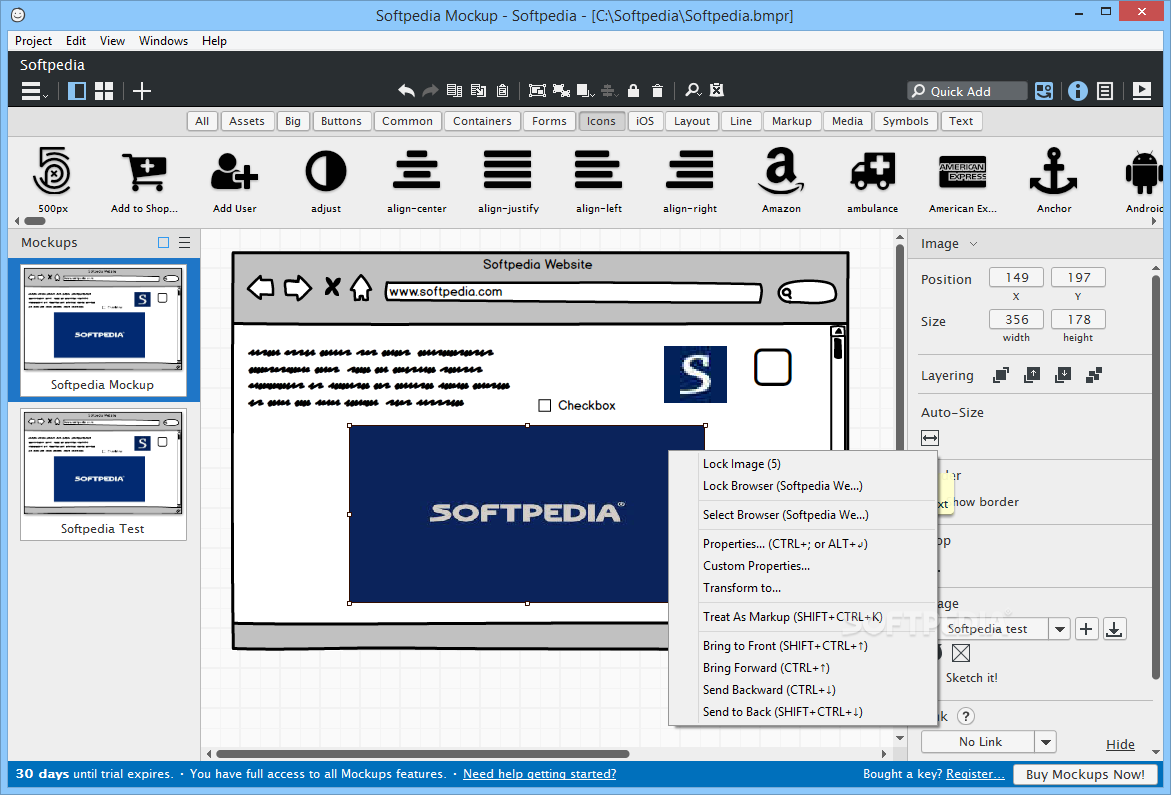
Task: Click Need help getting started? link
Action: (539, 774)
